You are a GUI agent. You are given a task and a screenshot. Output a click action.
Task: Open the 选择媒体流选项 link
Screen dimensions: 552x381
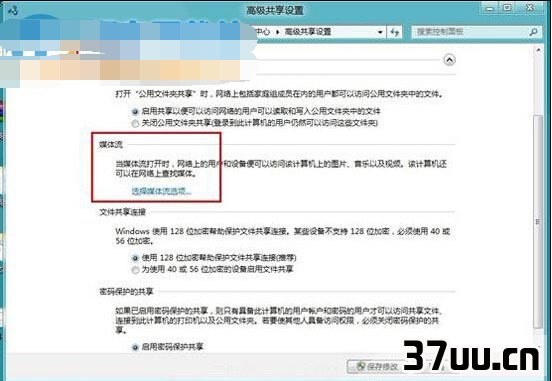162,191
